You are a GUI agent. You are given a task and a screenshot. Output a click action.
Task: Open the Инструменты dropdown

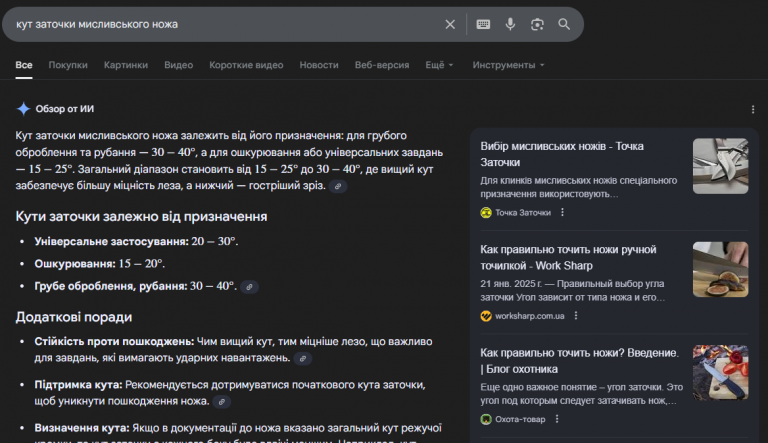[x=508, y=65]
